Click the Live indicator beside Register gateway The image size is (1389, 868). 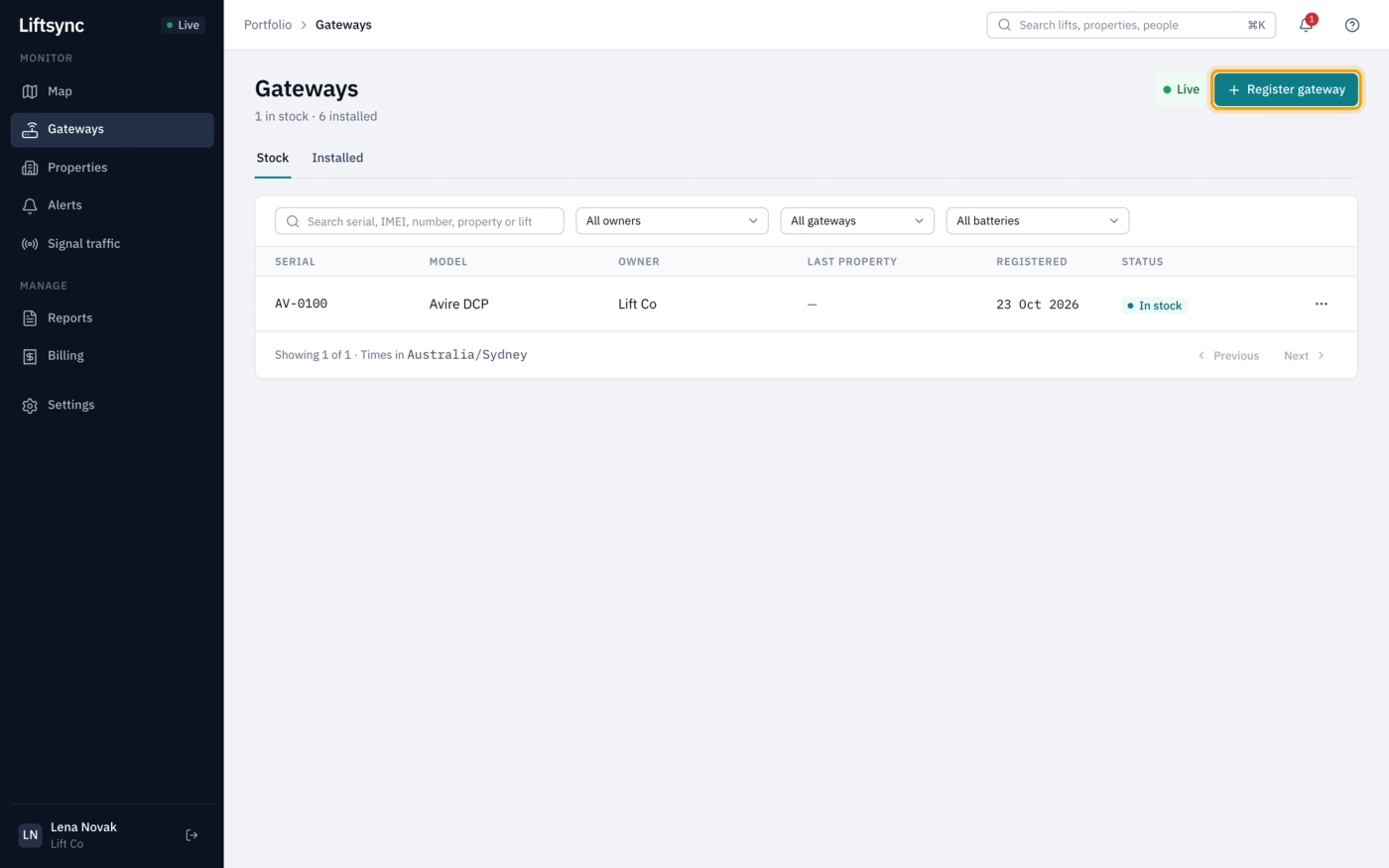pos(1181,89)
